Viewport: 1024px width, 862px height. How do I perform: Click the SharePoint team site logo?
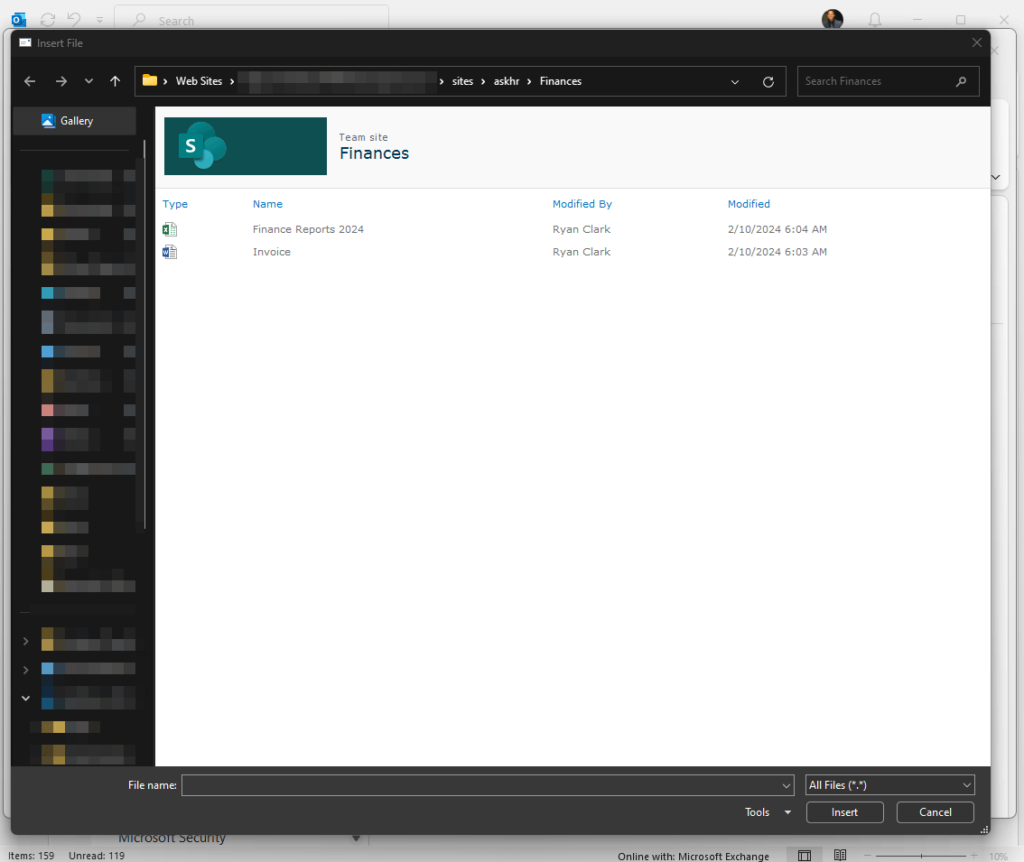point(245,146)
